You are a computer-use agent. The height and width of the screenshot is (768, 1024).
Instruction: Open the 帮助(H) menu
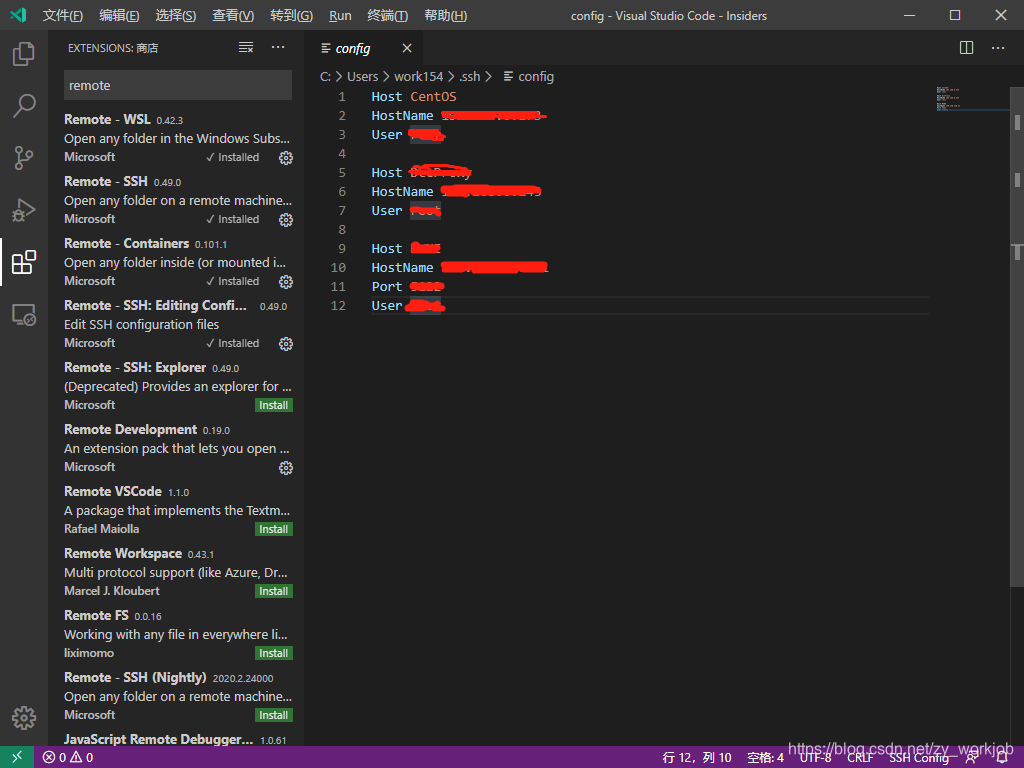(445, 16)
